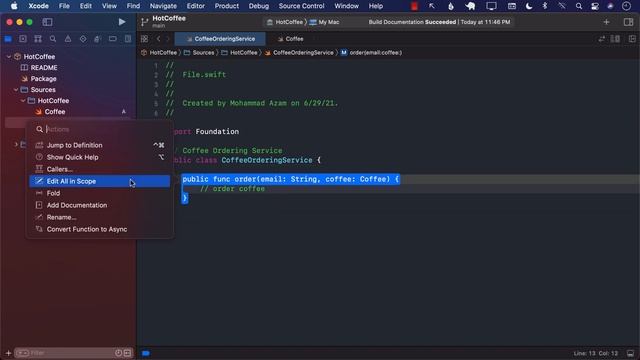Toggle the recent files filter clock icon
This screenshot has height=360, width=640.
[x=118, y=353]
